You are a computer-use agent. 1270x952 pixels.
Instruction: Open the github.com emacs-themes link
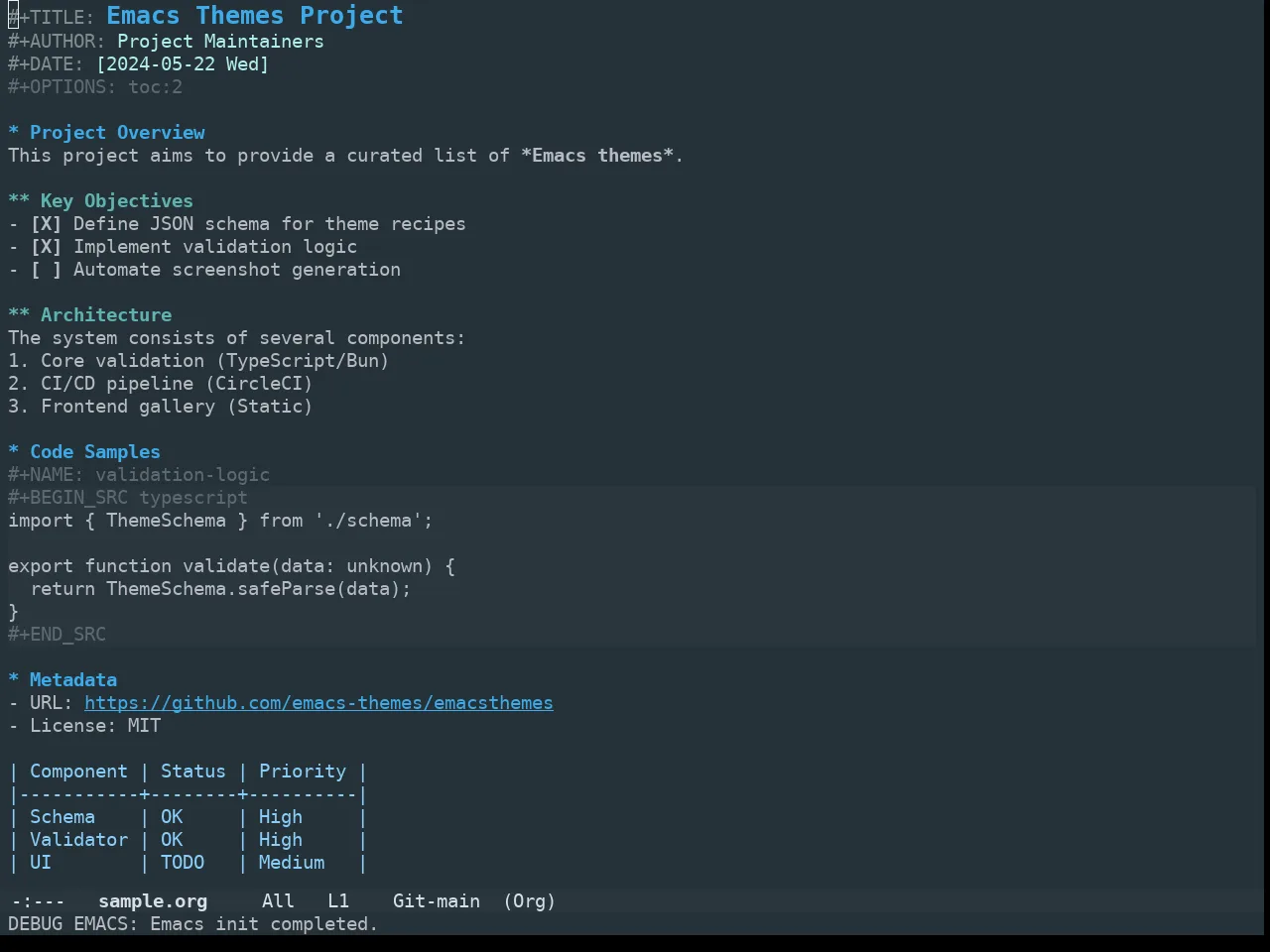[x=318, y=703]
